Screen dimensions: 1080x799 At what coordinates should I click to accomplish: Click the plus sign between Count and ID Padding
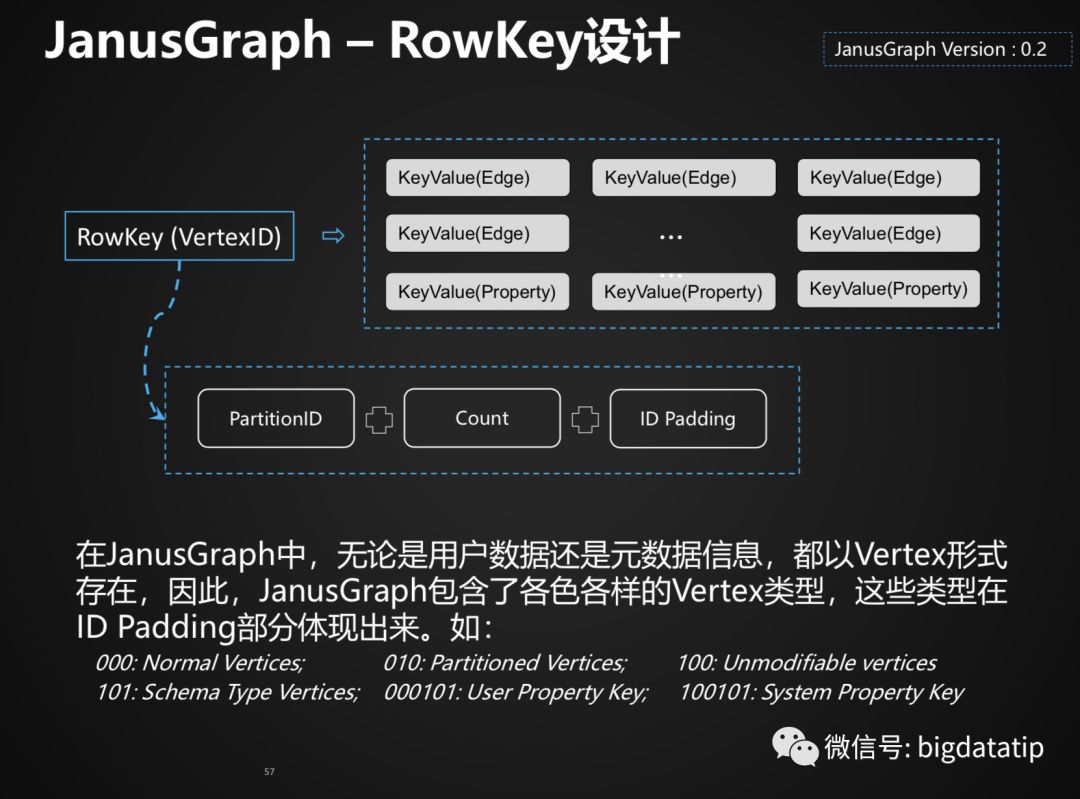point(585,419)
